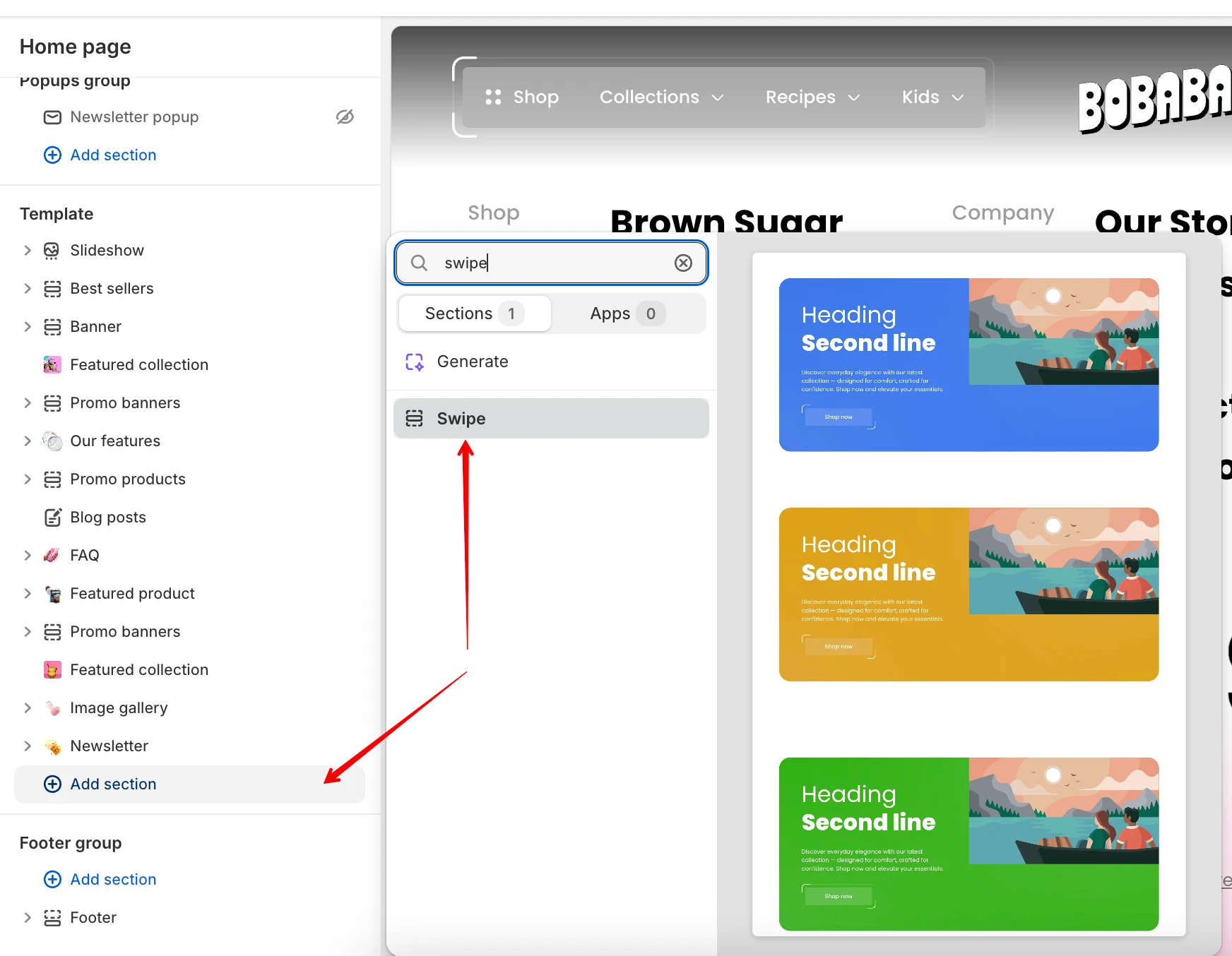Click the FAQ section icon
The width and height of the screenshot is (1232, 956).
tap(52, 556)
